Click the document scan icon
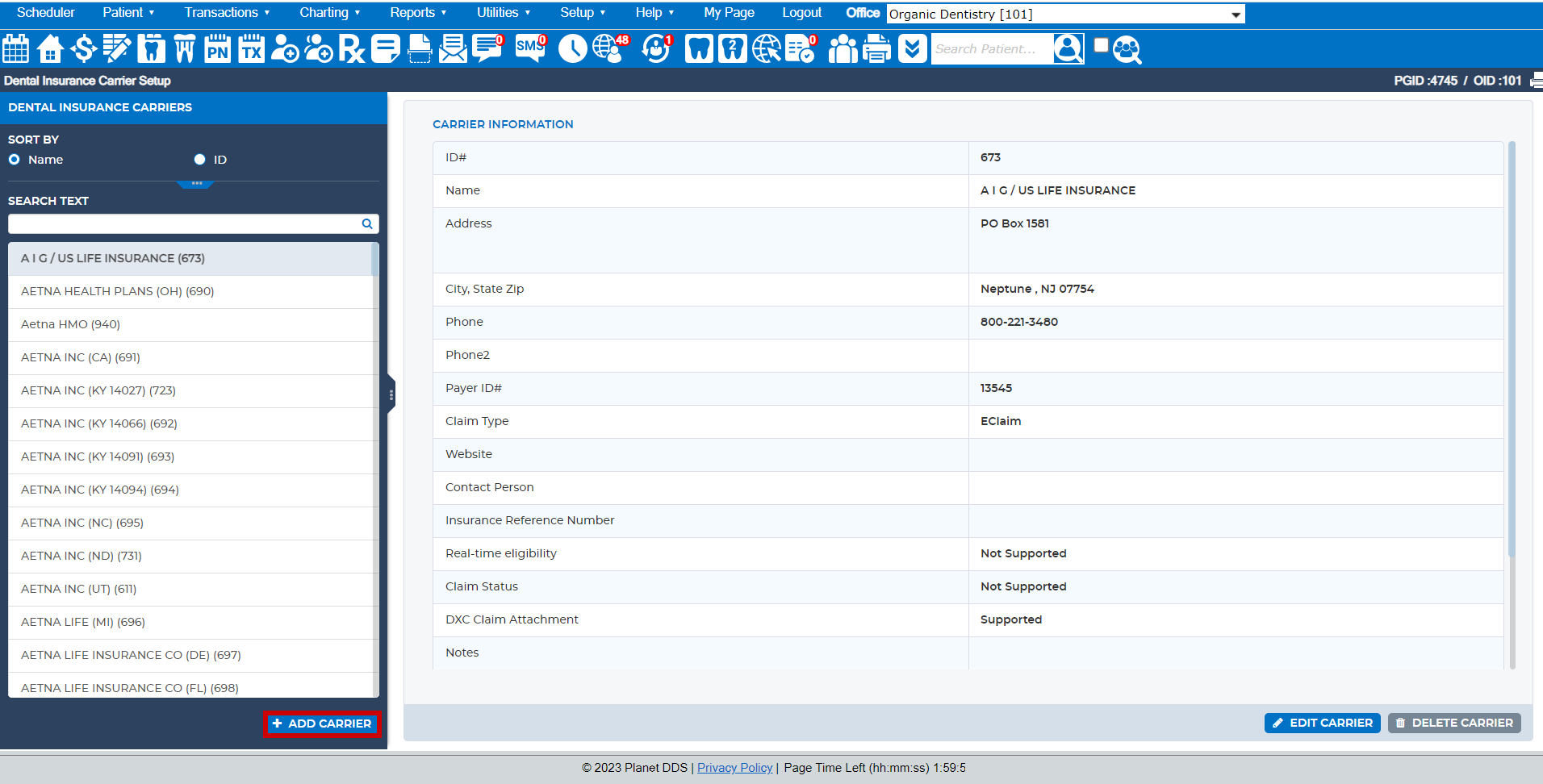 (420, 49)
